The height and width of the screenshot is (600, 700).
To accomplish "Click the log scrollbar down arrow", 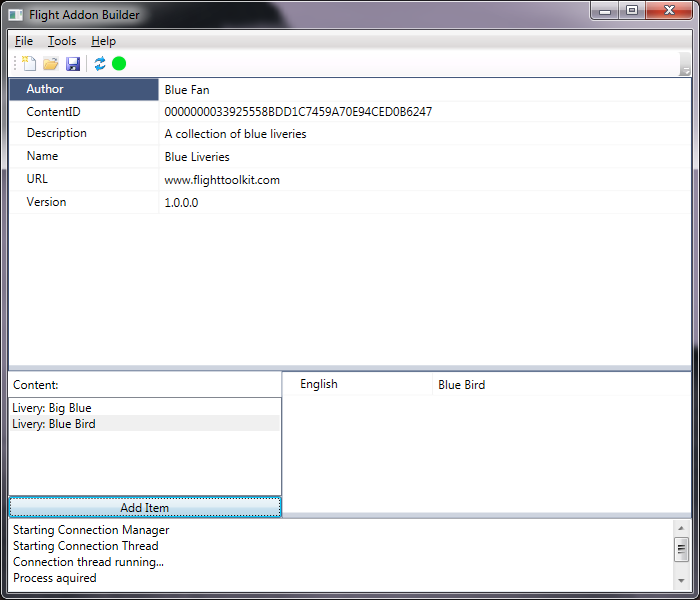I will point(681,580).
